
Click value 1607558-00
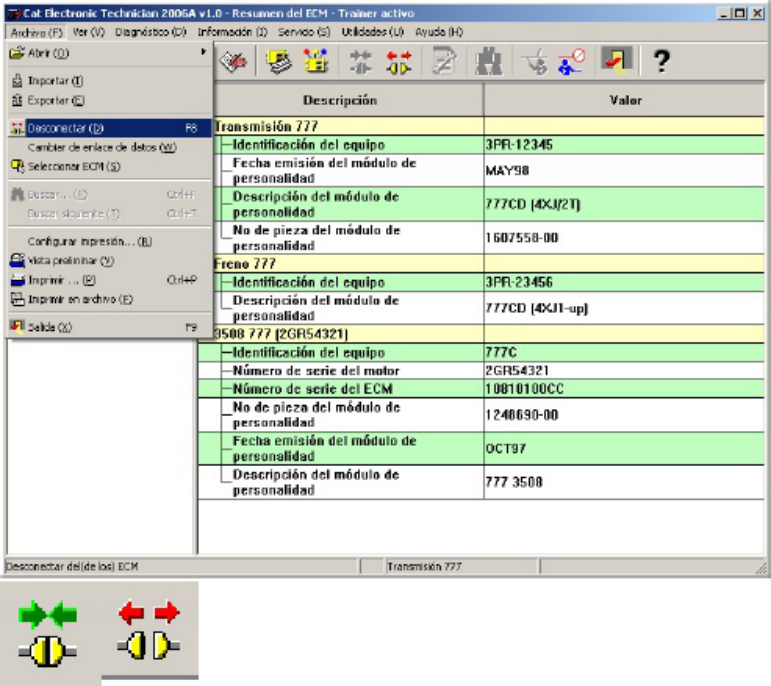tap(522, 238)
